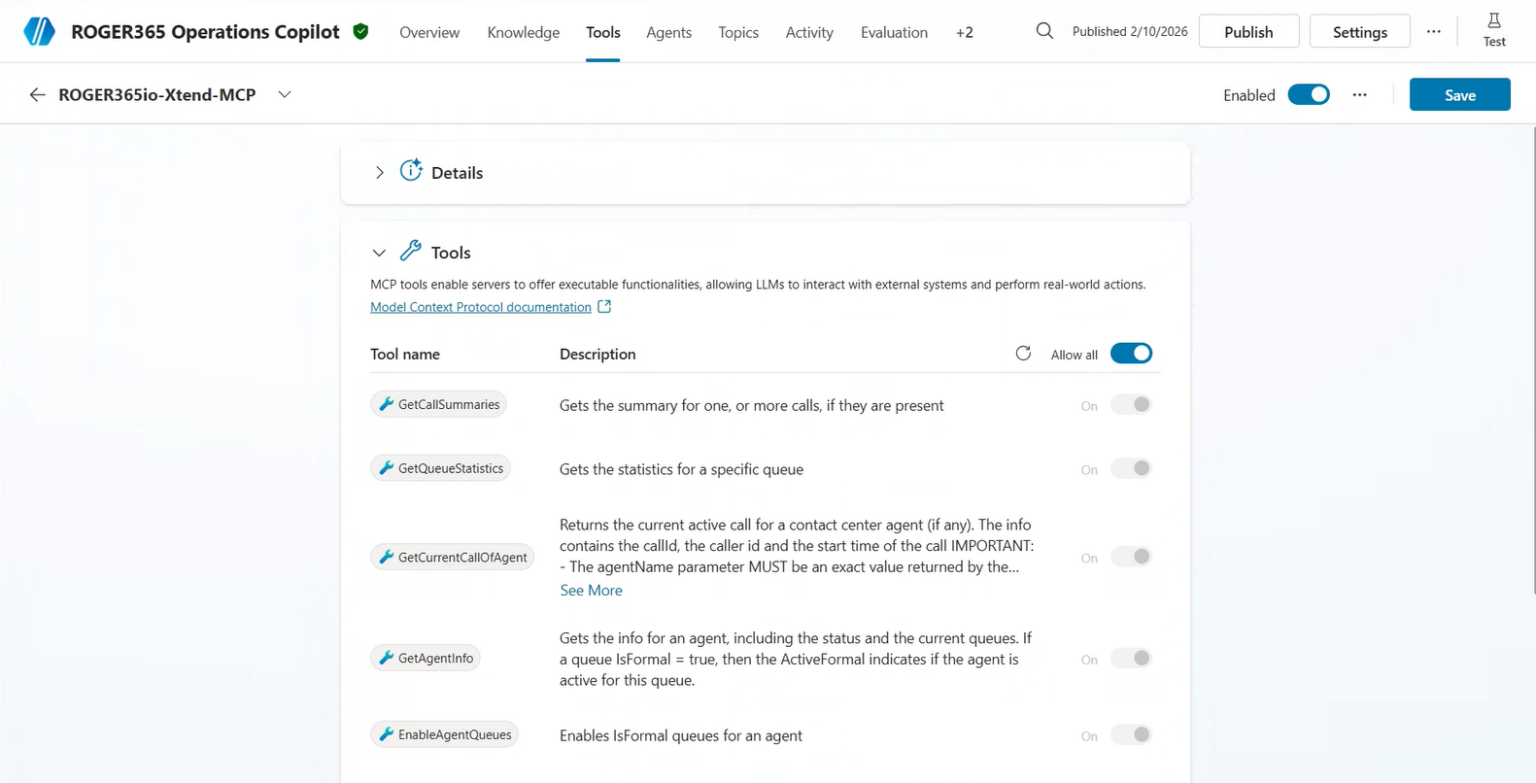1536x783 pixels.
Task: Open the ROGER365io-Xtend-MCP dropdown chevron
Action: click(x=284, y=94)
